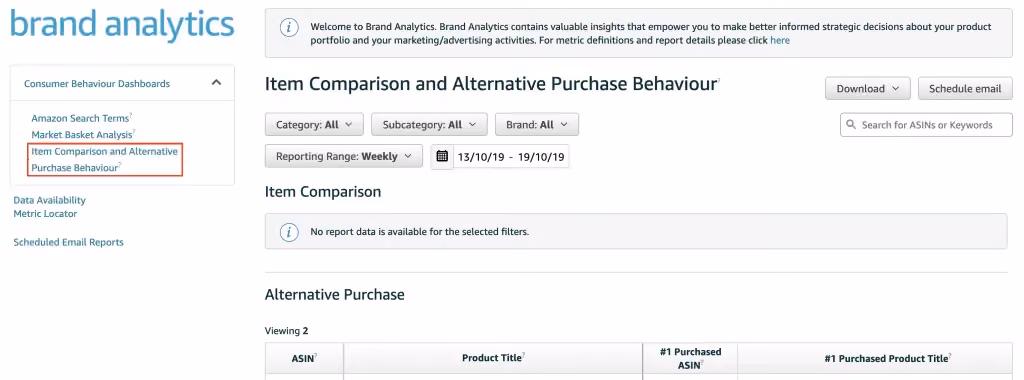The width and height of the screenshot is (1024, 380).
Task: Click the magnifier icon in search box
Action: click(x=851, y=125)
